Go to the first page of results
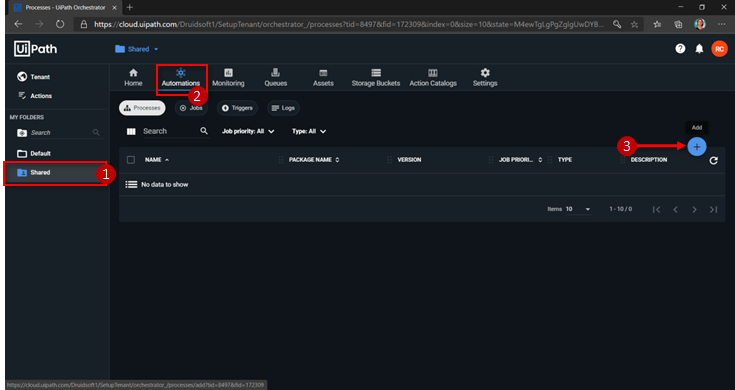This screenshot has height=390, width=735. point(656,210)
